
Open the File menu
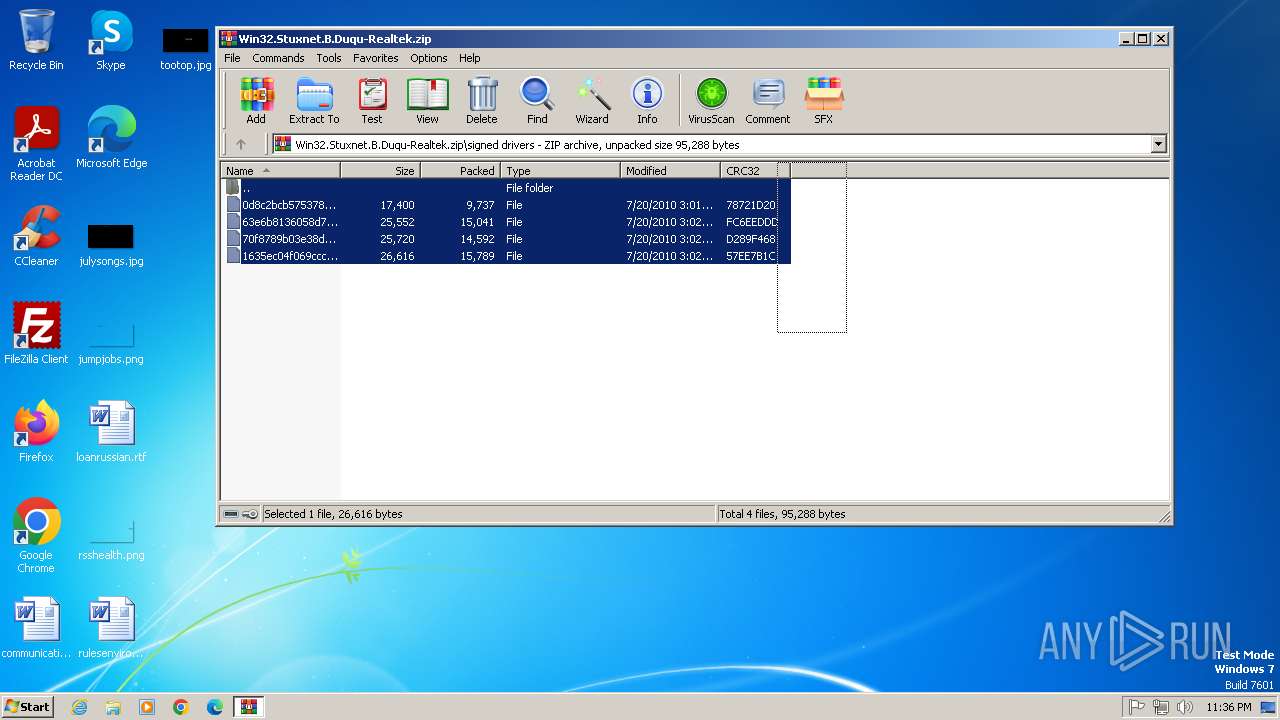232,58
